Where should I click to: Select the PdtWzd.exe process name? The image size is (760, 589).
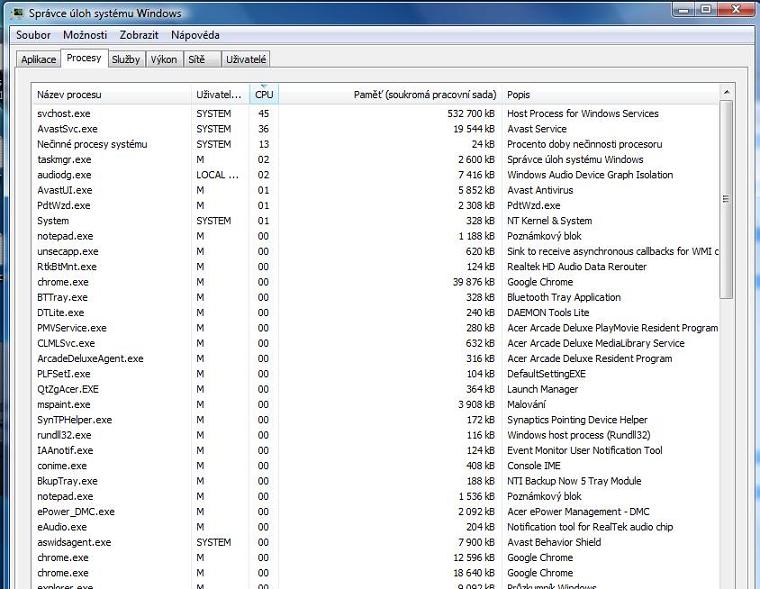click(63, 206)
